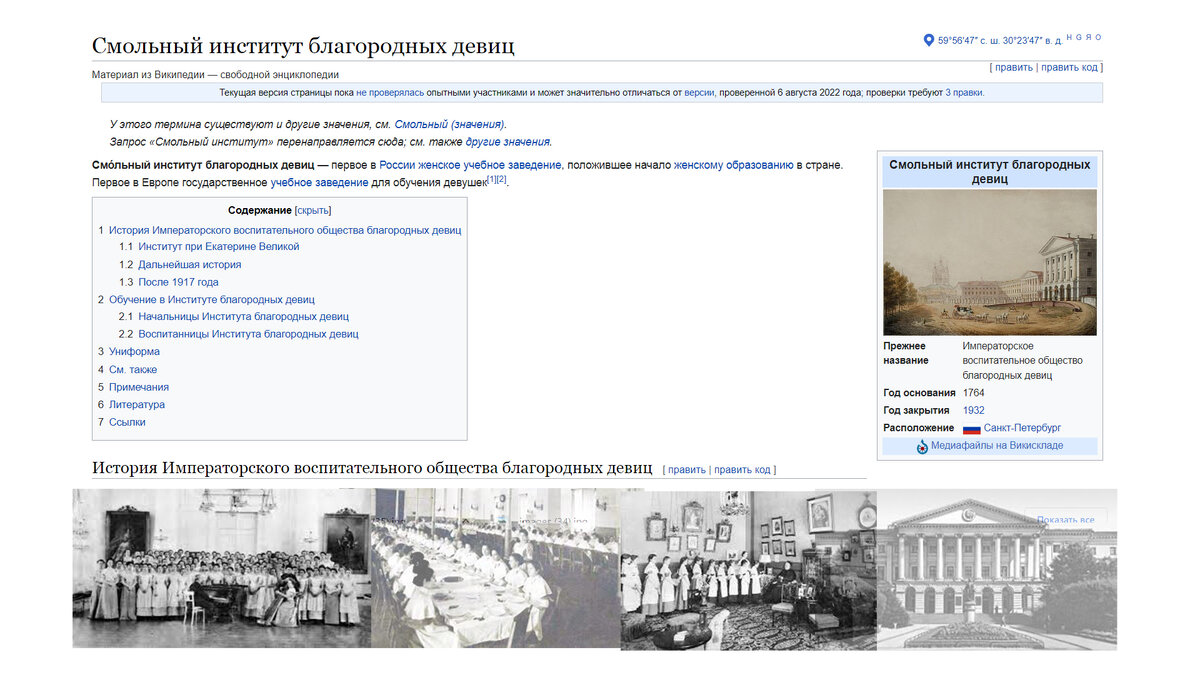Go to contents item 2.1 Начальницы Института
This screenshot has height=675, width=1200.
233,317
